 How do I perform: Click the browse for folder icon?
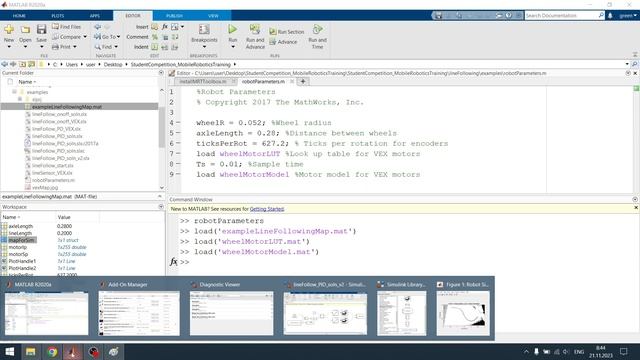click(31, 64)
